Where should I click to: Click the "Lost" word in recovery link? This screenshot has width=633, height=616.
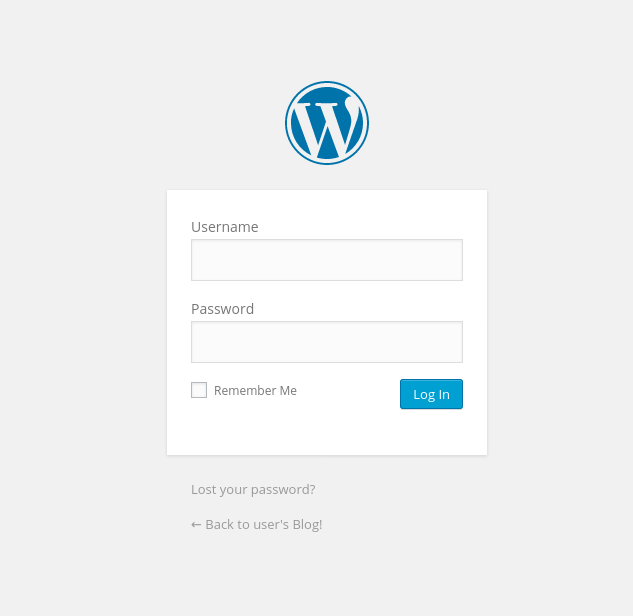201,489
